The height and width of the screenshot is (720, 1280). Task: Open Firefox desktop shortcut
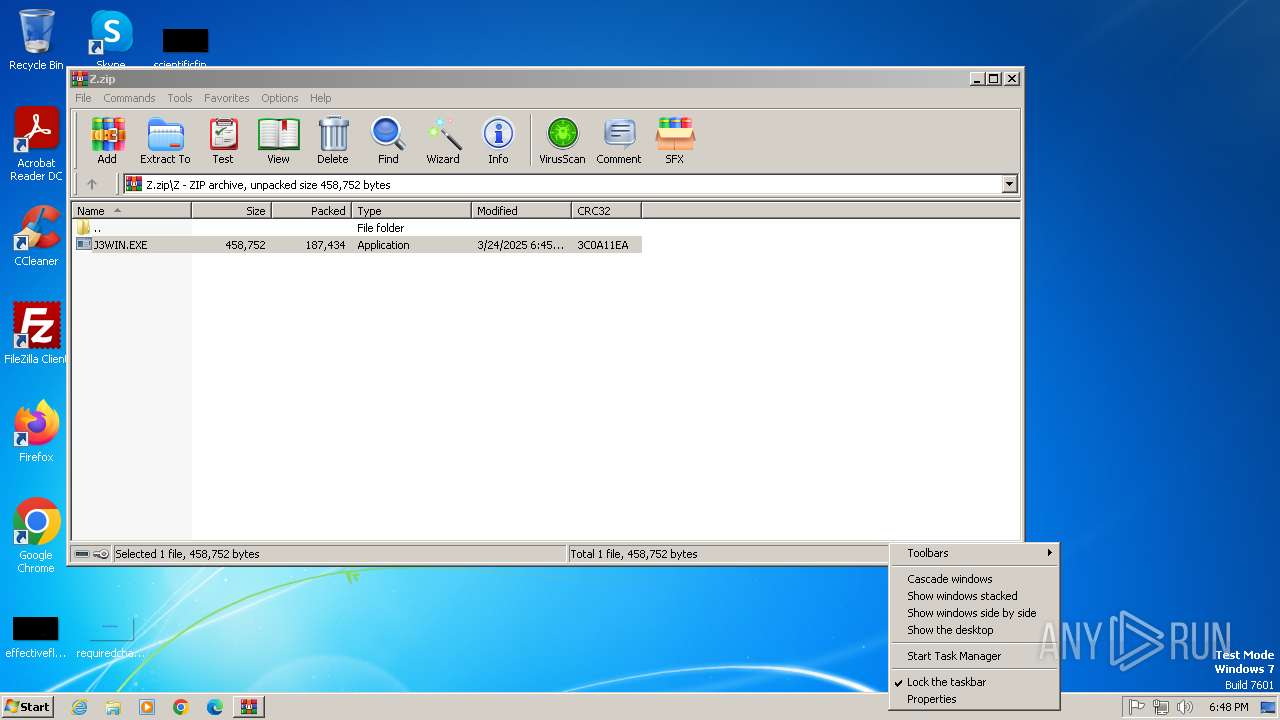click(36, 432)
